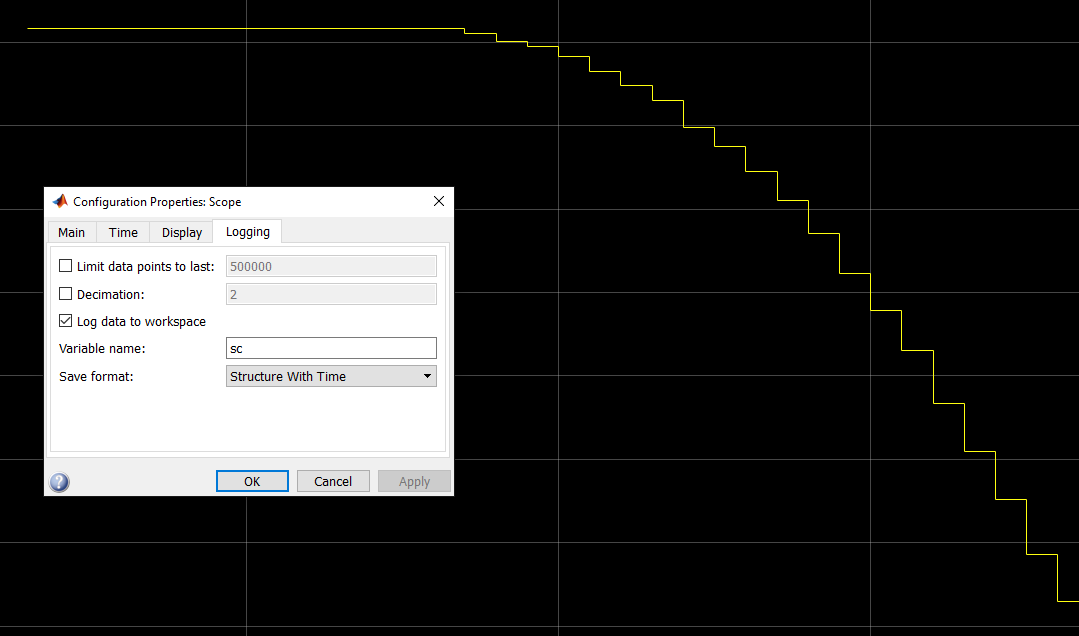
Task: Toggle the Decimation checkbox
Action: pos(66,294)
